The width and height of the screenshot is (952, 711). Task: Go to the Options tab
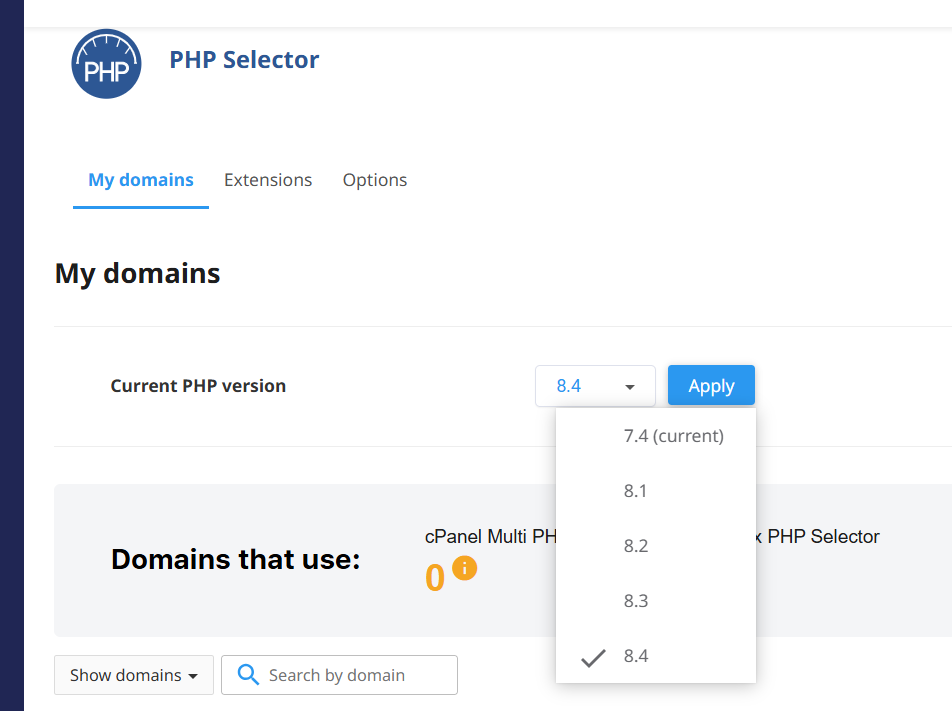click(375, 180)
